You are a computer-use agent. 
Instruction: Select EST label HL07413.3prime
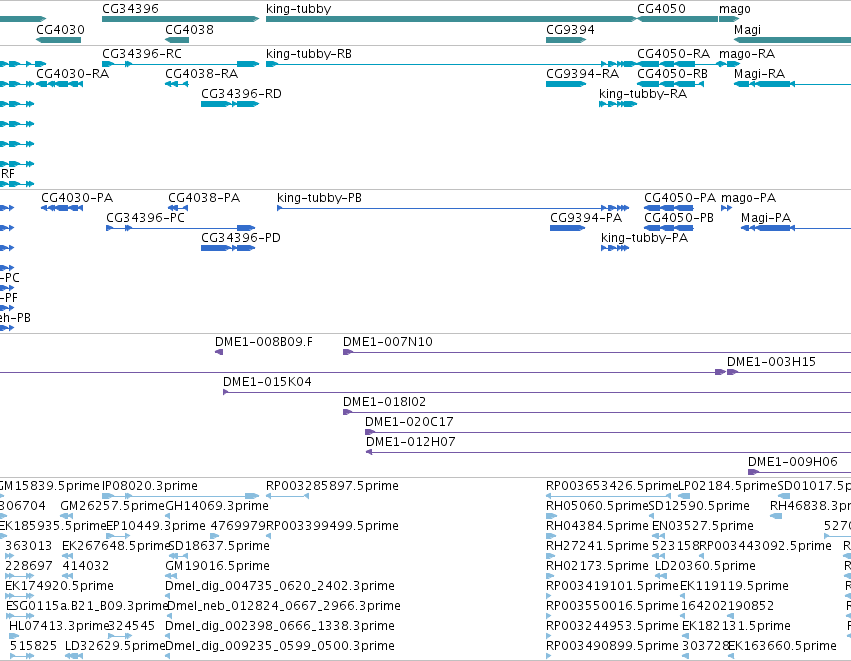[x=59, y=626]
